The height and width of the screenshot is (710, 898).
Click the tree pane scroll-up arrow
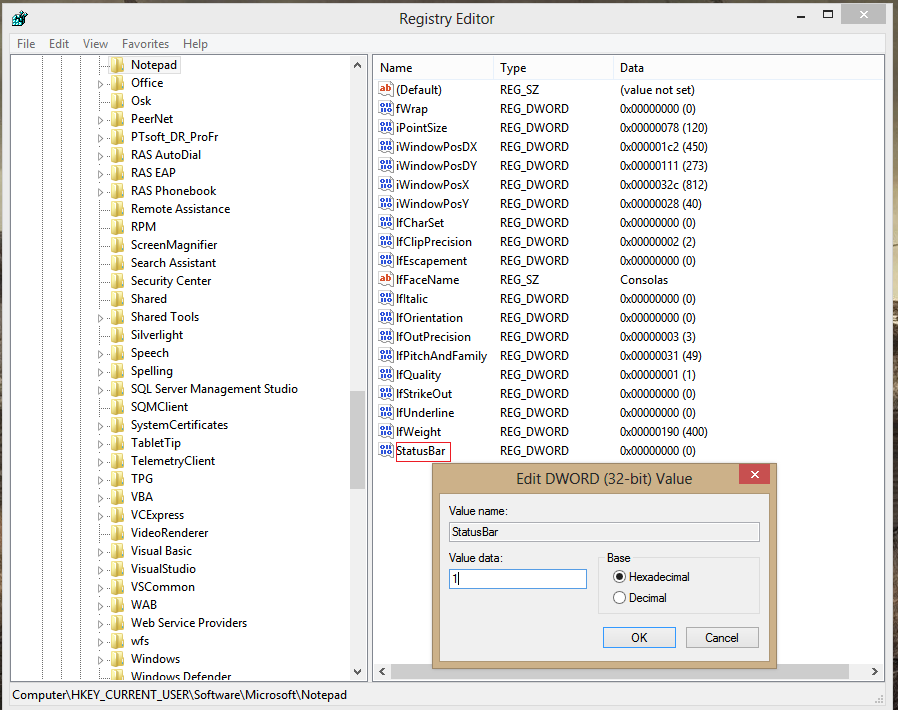click(357, 65)
